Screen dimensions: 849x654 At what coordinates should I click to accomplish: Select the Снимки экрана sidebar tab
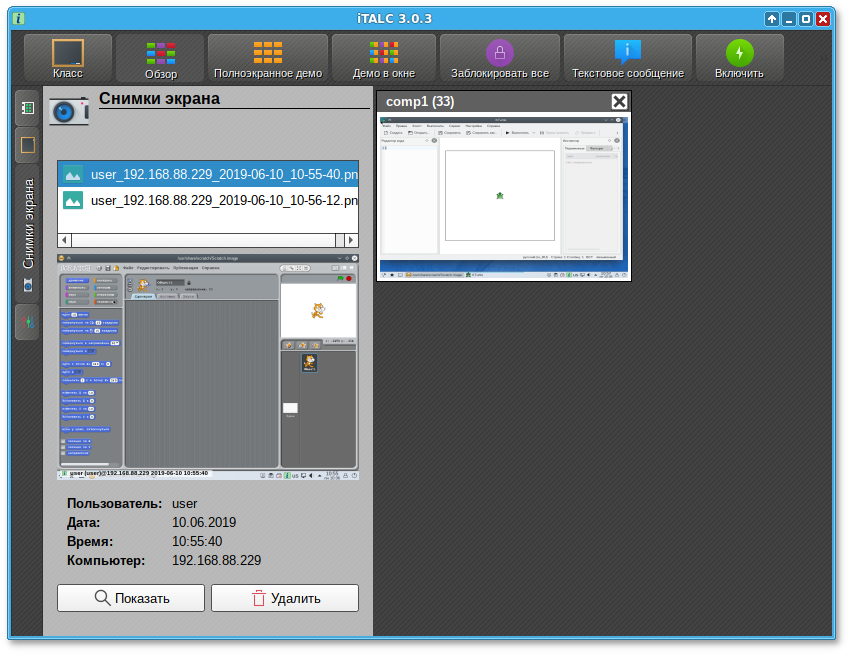pyautogui.click(x=28, y=233)
